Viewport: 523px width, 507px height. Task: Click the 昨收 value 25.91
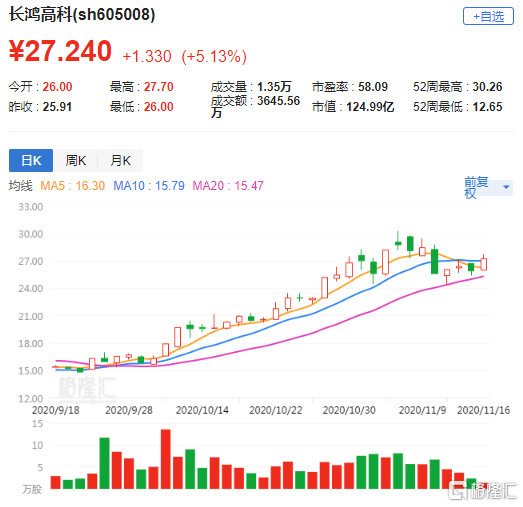click(57, 107)
